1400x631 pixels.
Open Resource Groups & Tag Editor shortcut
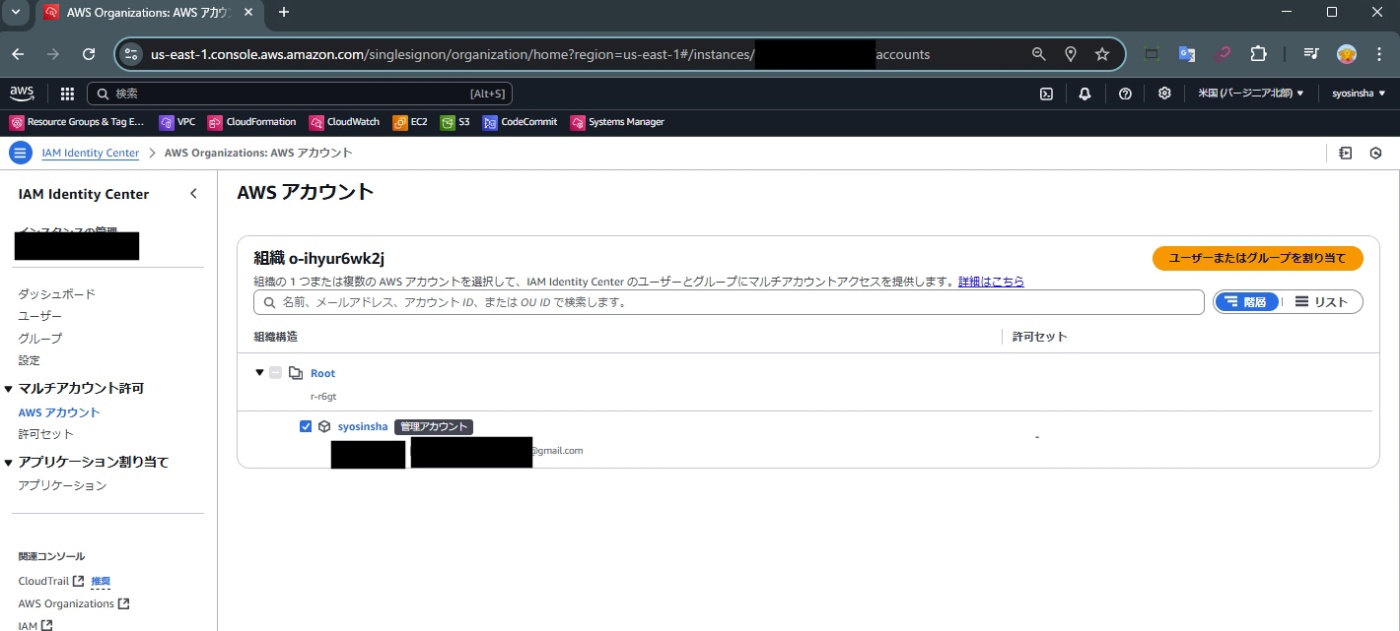tap(77, 122)
